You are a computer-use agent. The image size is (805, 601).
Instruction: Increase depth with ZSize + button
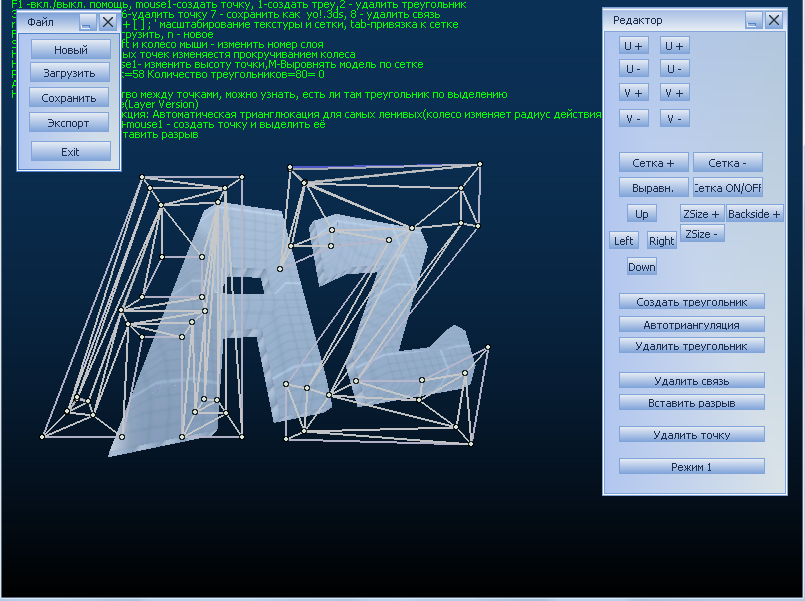pos(701,214)
